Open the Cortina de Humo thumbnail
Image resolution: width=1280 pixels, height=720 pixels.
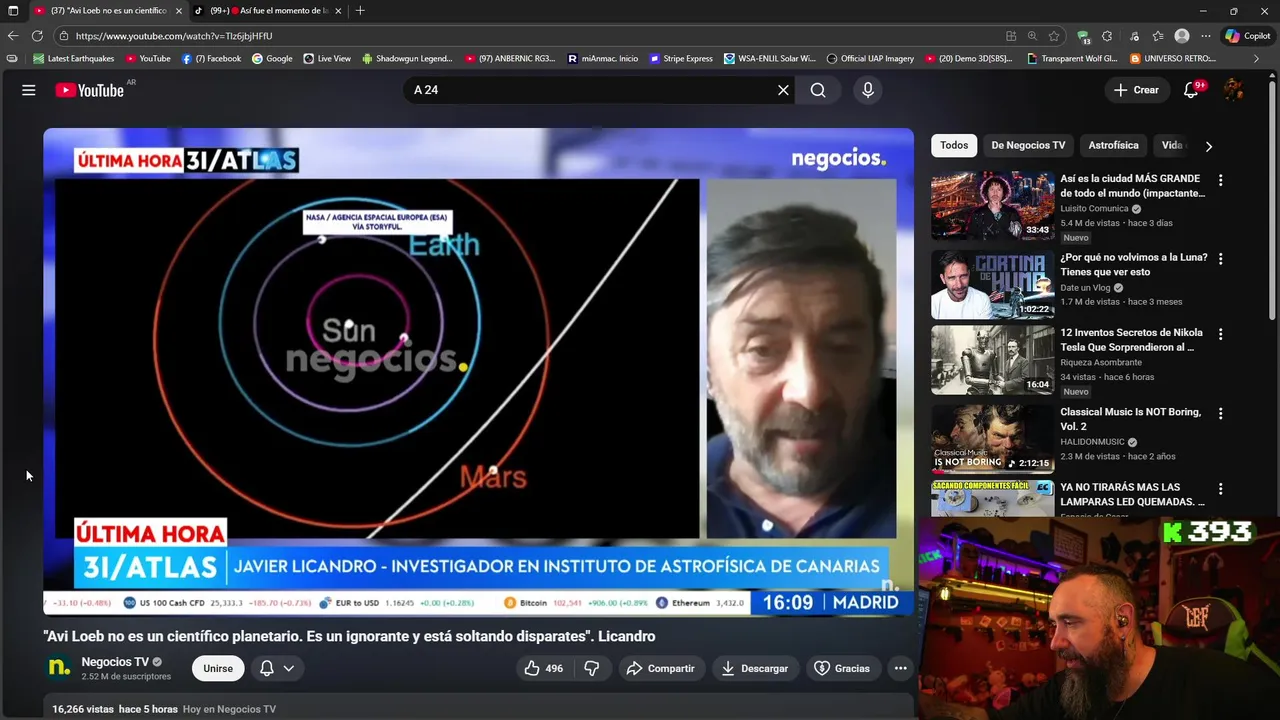[992, 285]
